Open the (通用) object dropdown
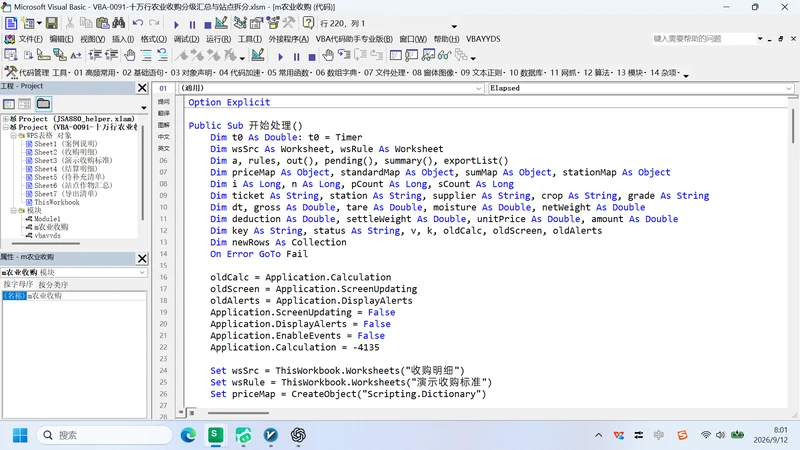The image size is (800, 450). 479,88
